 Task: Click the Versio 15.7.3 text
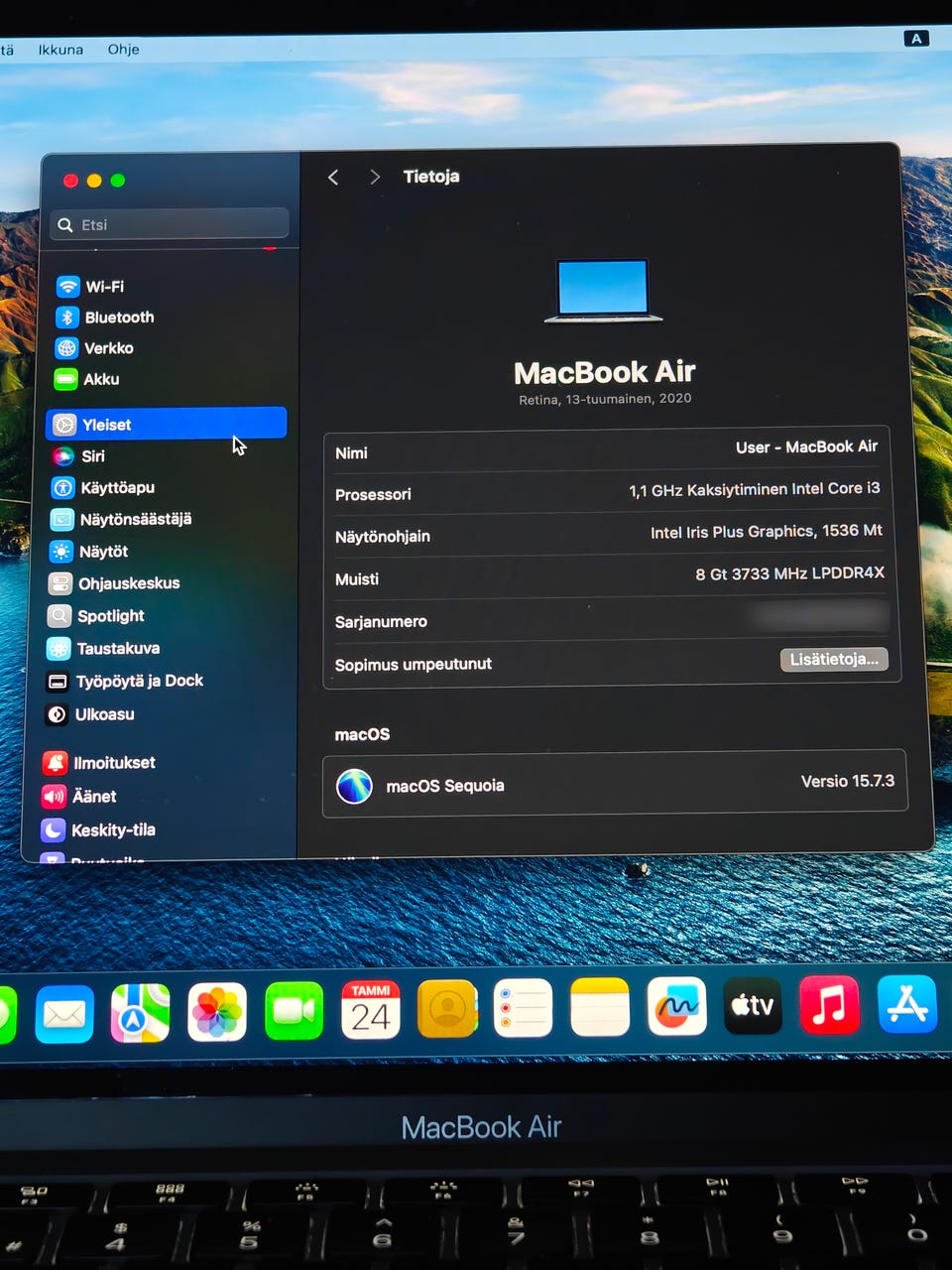[848, 781]
